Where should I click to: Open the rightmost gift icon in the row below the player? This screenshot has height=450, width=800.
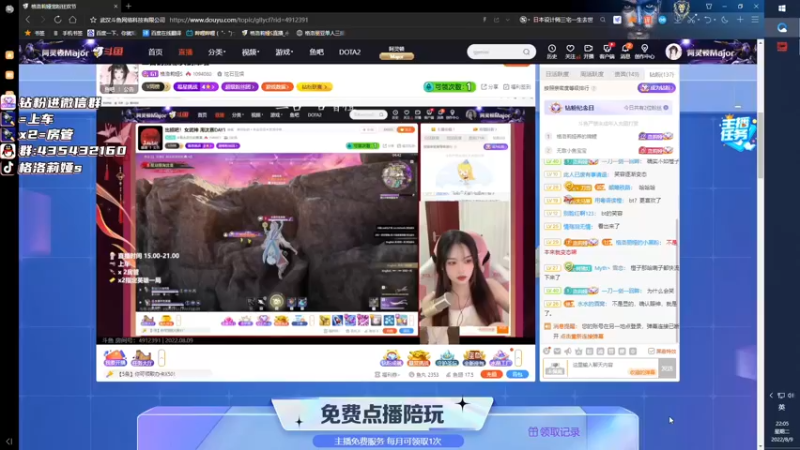click(x=501, y=358)
